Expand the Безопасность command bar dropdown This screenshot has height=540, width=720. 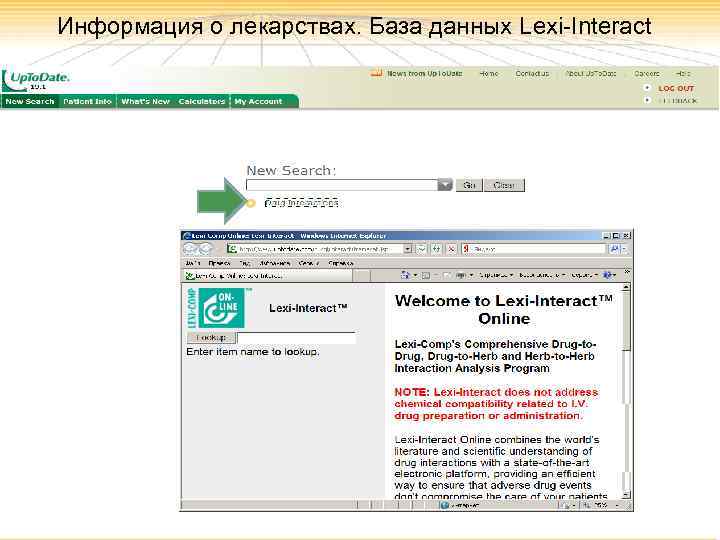click(542, 275)
